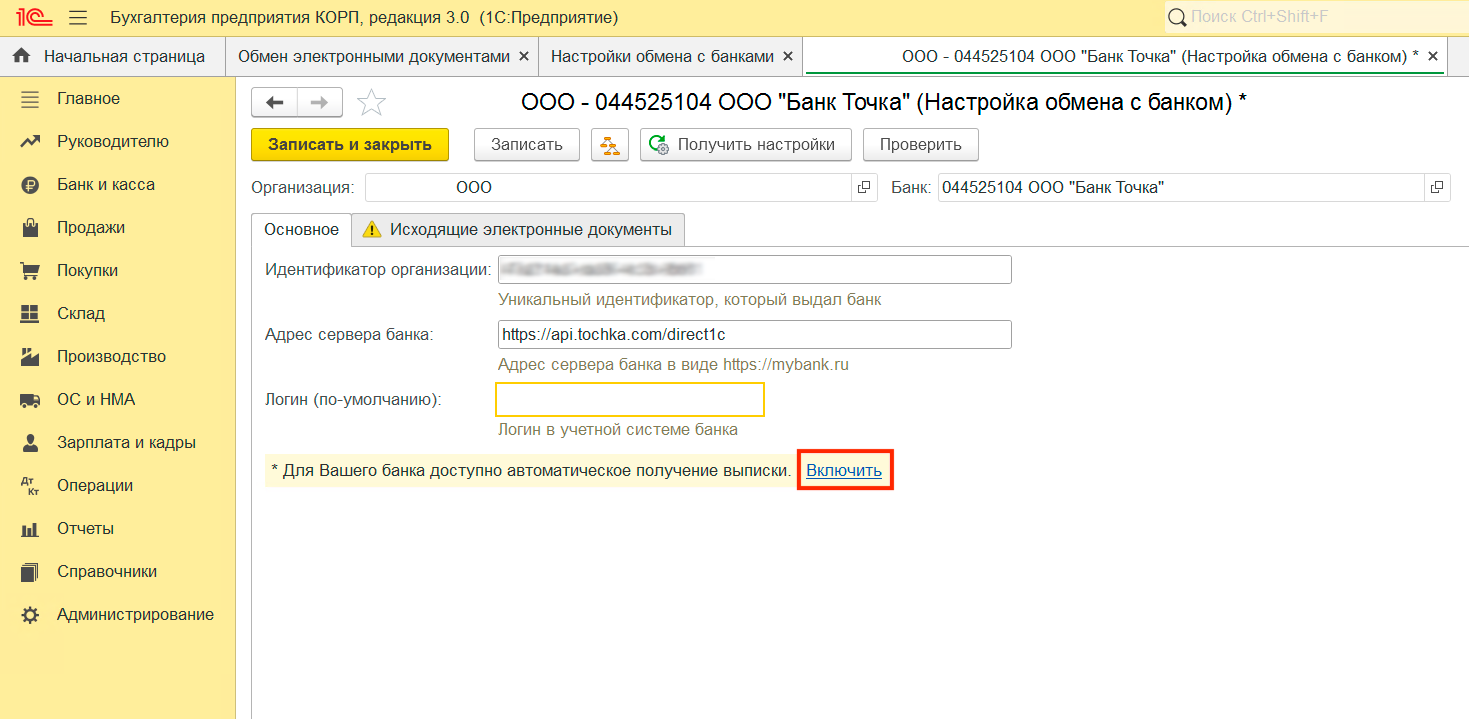Open the organization field selection button
1469x719 pixels.
tap(864, 188)
